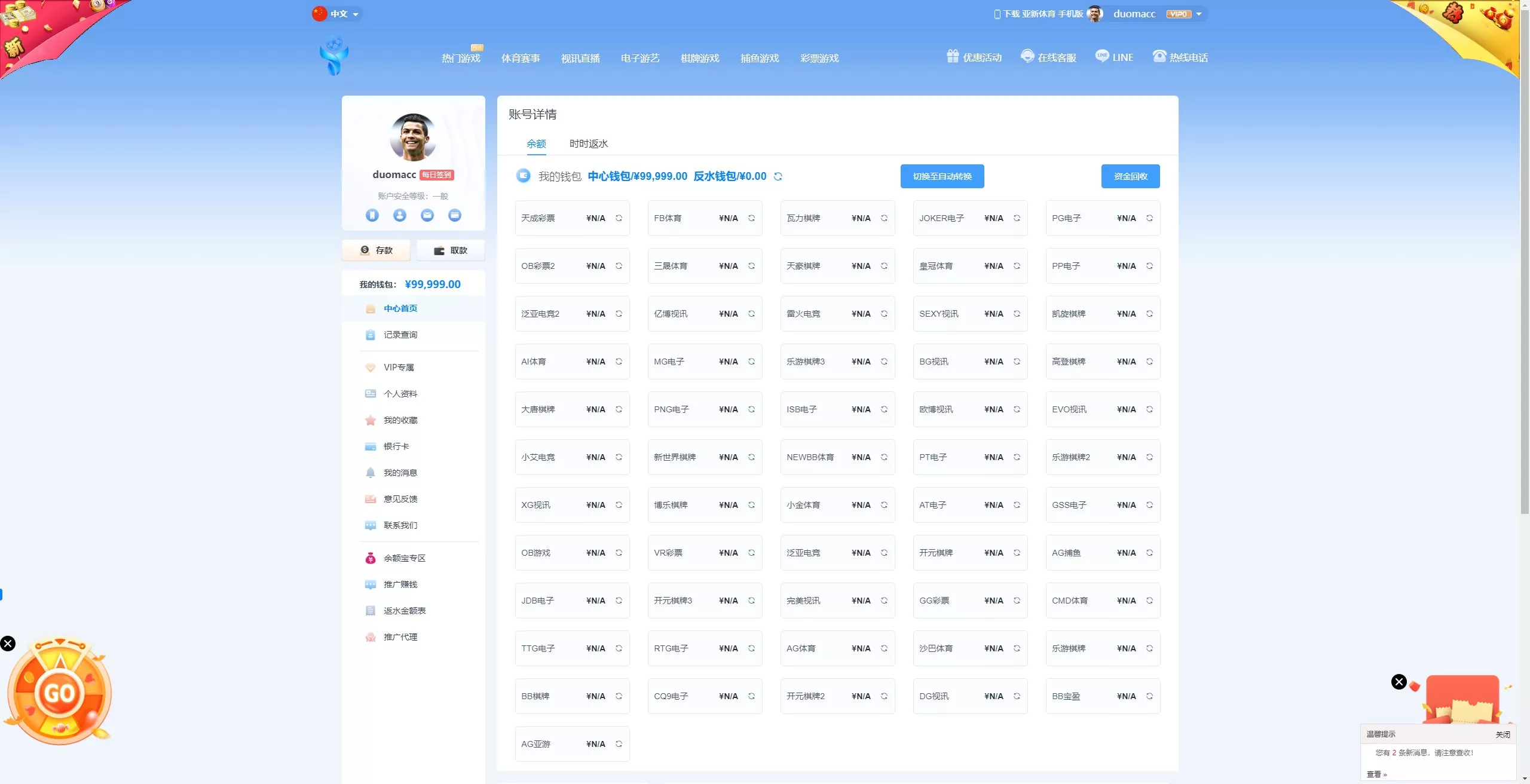Close the GO spin wheel popup
The height and width of the screenshot is (784, 1530).
pos(8,644)
